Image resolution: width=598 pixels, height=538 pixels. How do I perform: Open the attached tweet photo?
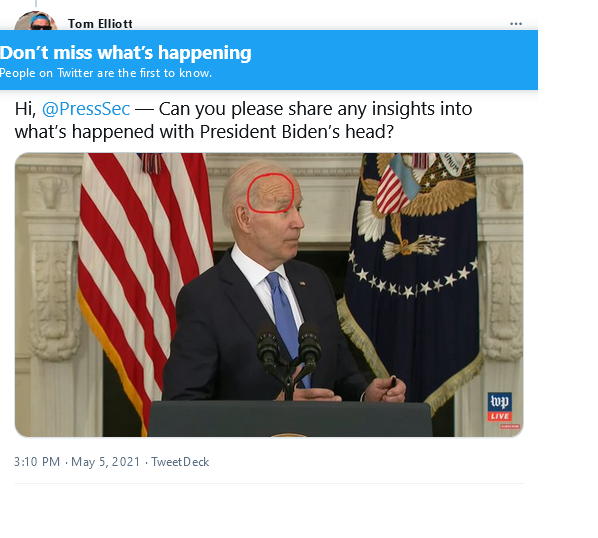[x=269, y=295]
